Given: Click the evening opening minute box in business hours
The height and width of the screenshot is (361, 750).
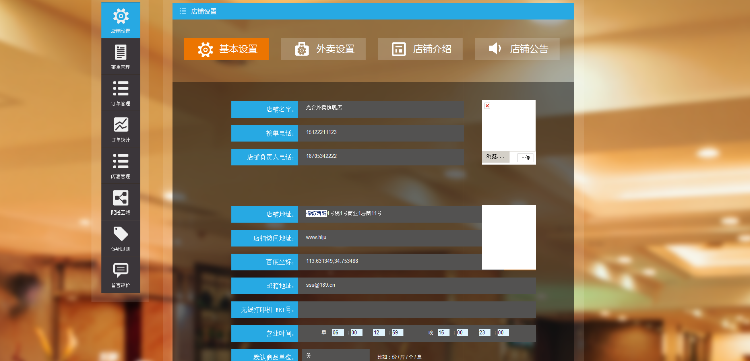Looking at the screenshot, I should click(462, 333).
